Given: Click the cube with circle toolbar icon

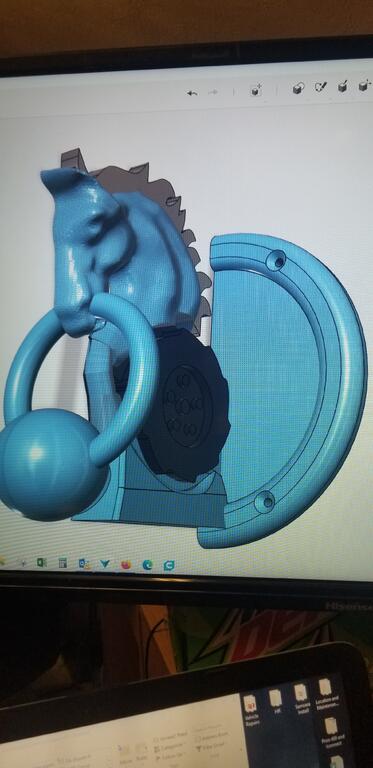Looking at the screenshot, I should 298,88.
